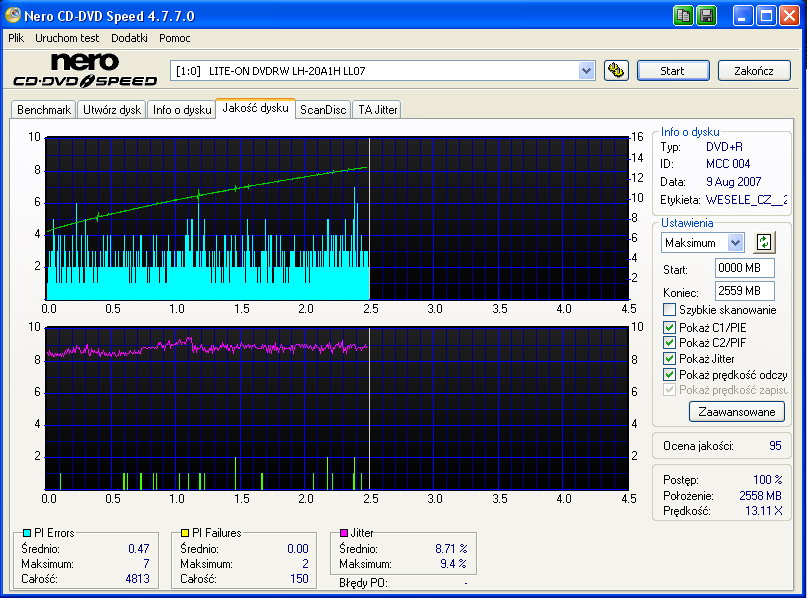Image resolution: width=807 pixels, height=598 pixels.
Task: Click the Start position field 0000 MB
Action: (744, 268)
